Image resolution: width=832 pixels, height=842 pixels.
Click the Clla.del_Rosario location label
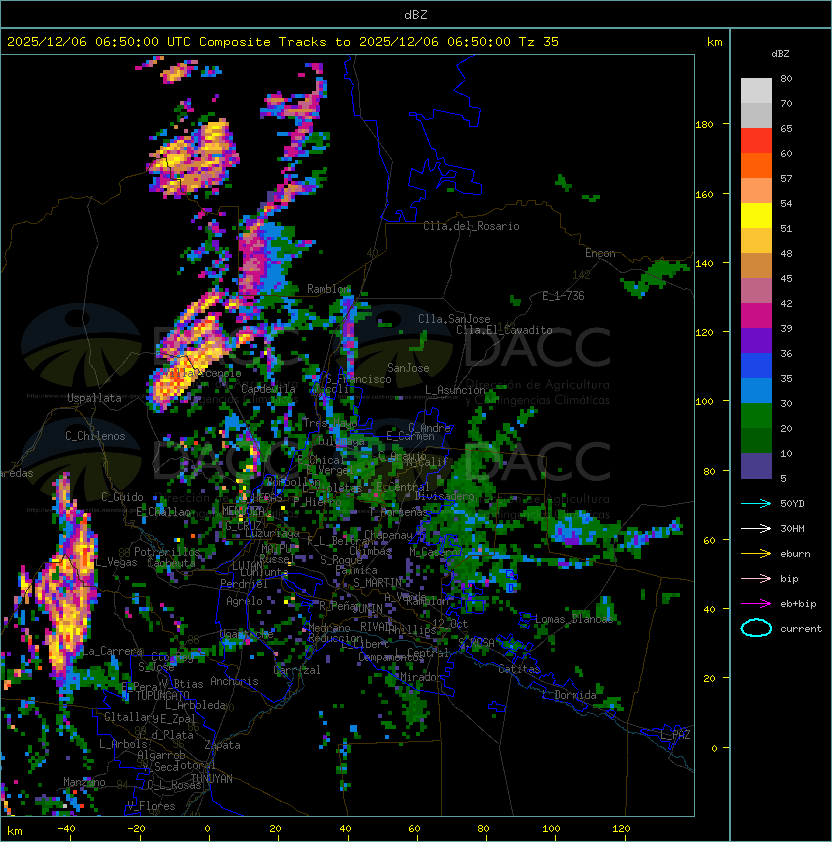coord(471,226)
